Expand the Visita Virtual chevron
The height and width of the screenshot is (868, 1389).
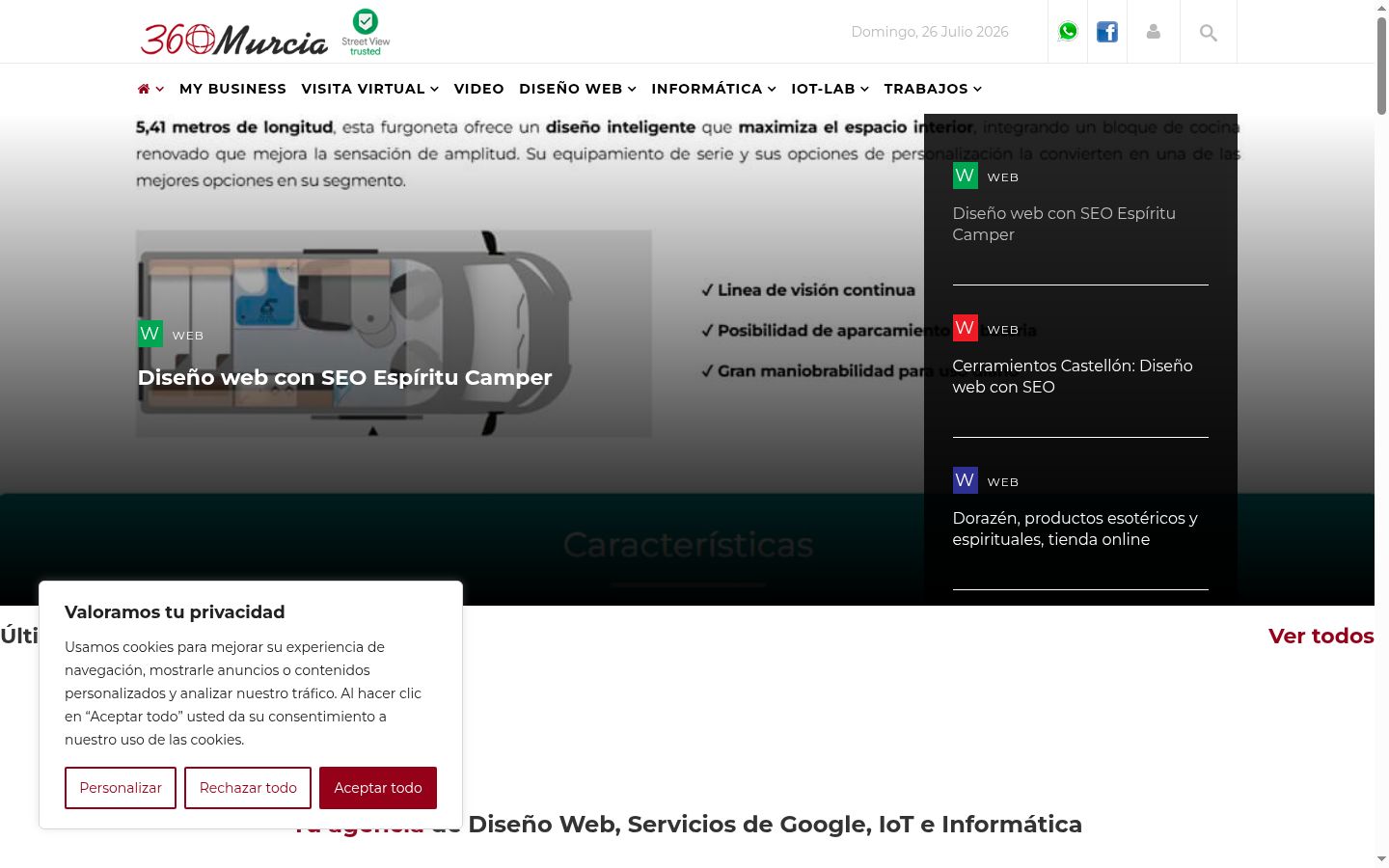[x=434, y=89]
